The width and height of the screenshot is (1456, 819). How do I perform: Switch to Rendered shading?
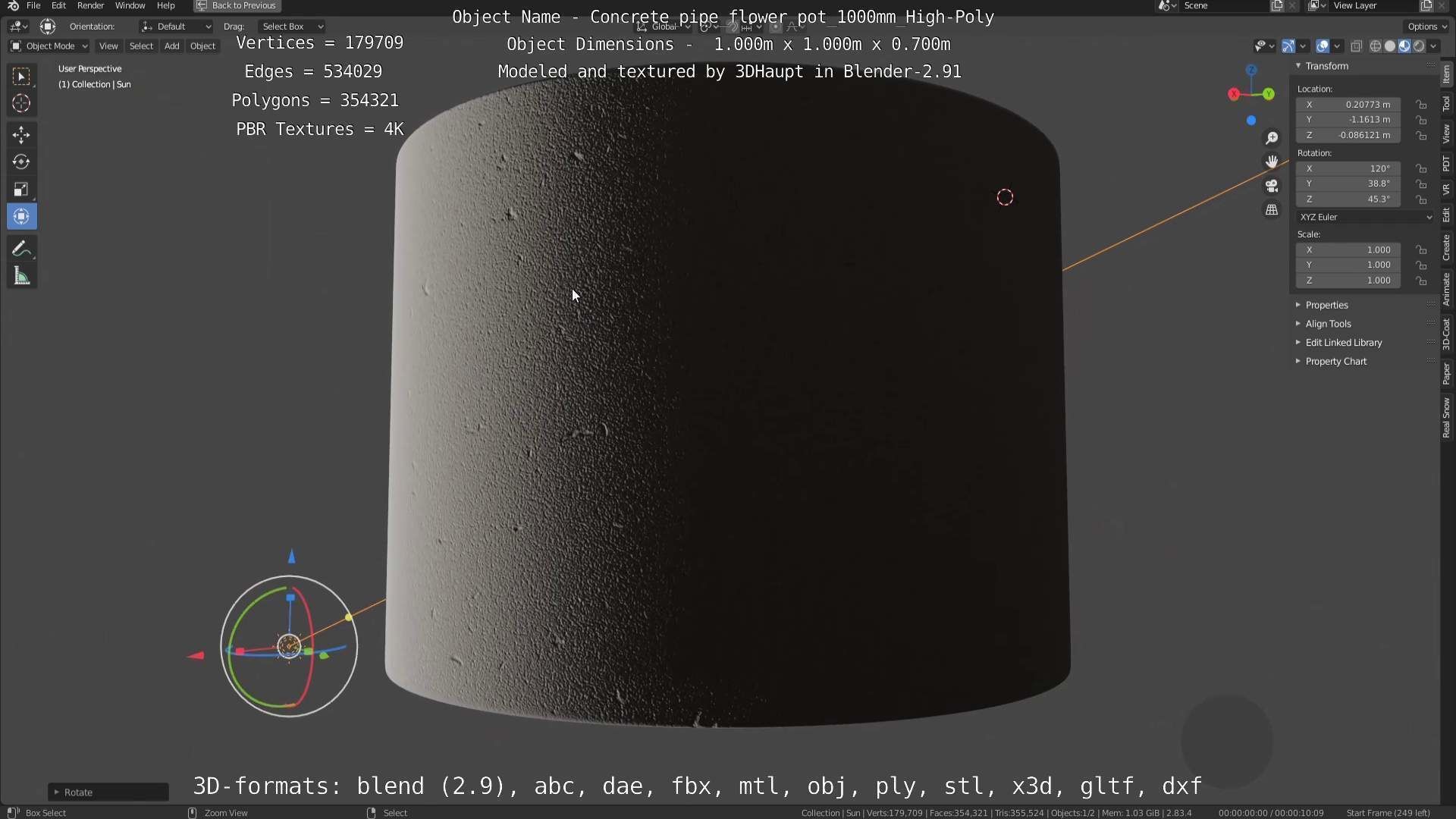click(x=1418, y=46)
